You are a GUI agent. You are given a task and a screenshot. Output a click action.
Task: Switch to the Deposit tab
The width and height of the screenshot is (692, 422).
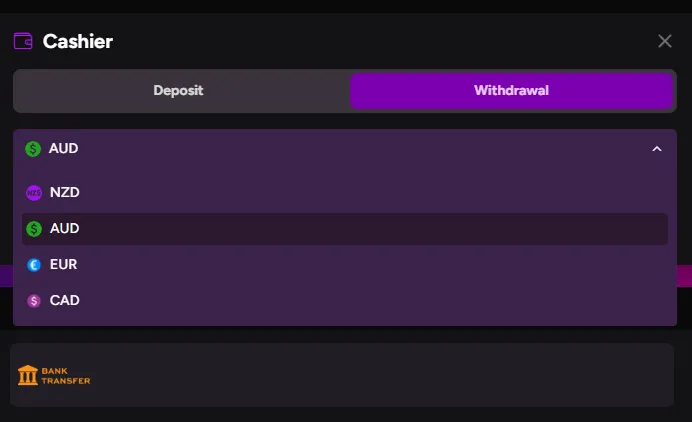pos(178,90)
